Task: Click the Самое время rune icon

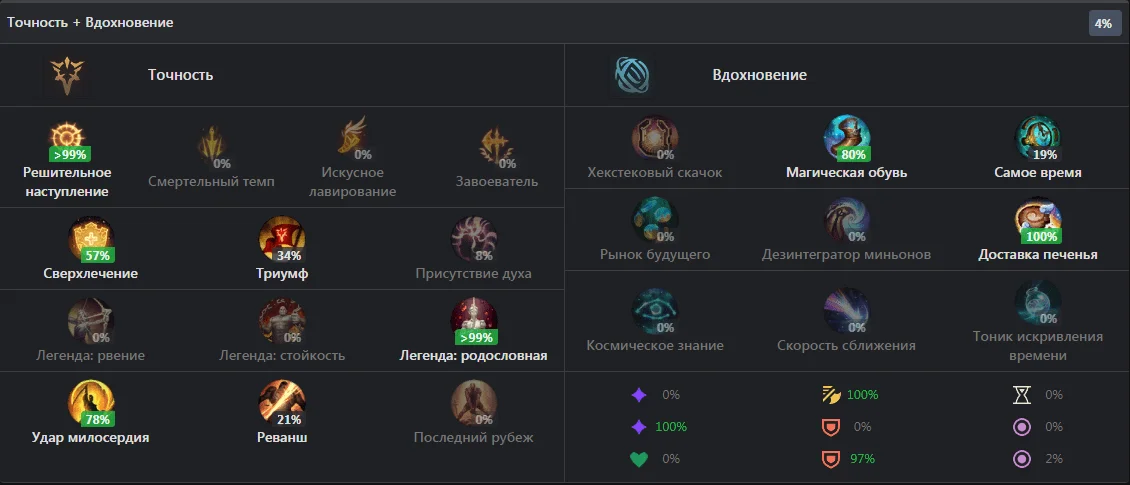Action: point(1038,138)
